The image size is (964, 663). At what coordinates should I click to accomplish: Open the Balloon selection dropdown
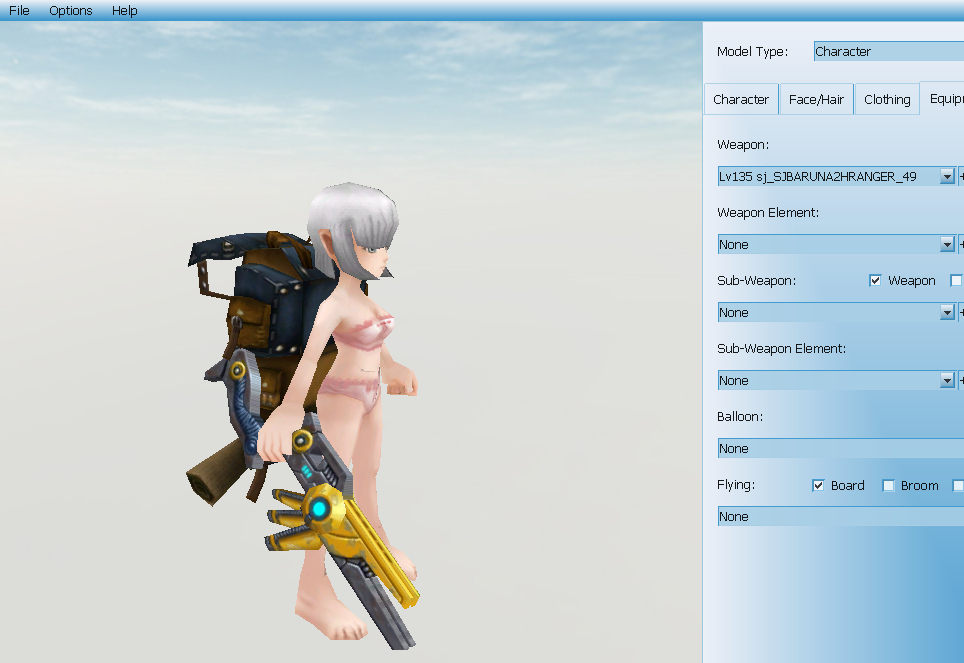(840, 449)
